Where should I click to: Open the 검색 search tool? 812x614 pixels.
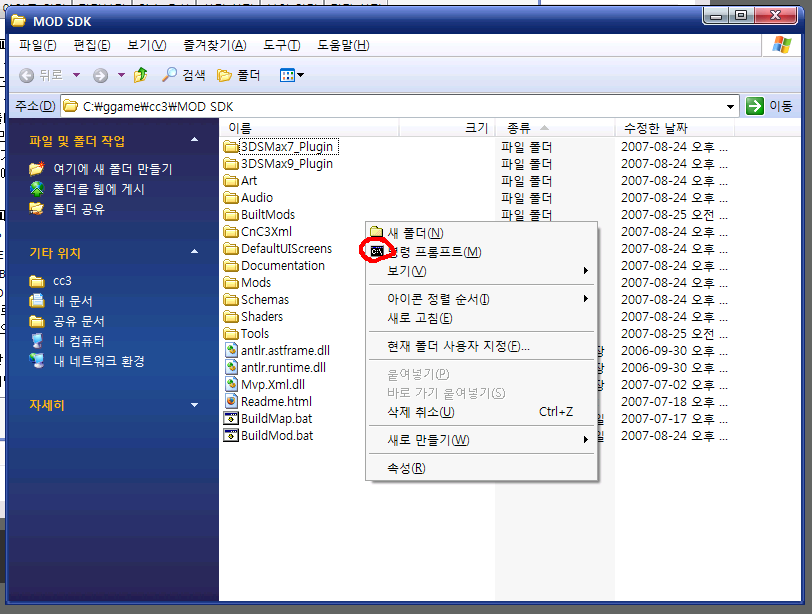pos(184,75)
